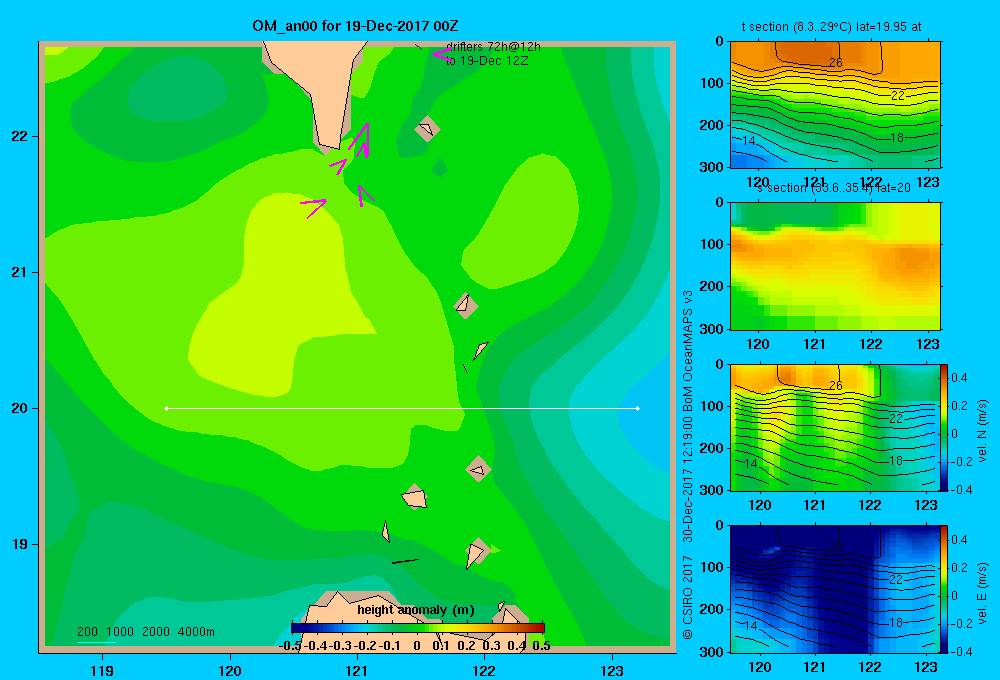The height and width of the screenshot is (680, 1000).
Task: Click latitude label 21 on the main map
Action: pyautogui.click(x=20, y=272)
